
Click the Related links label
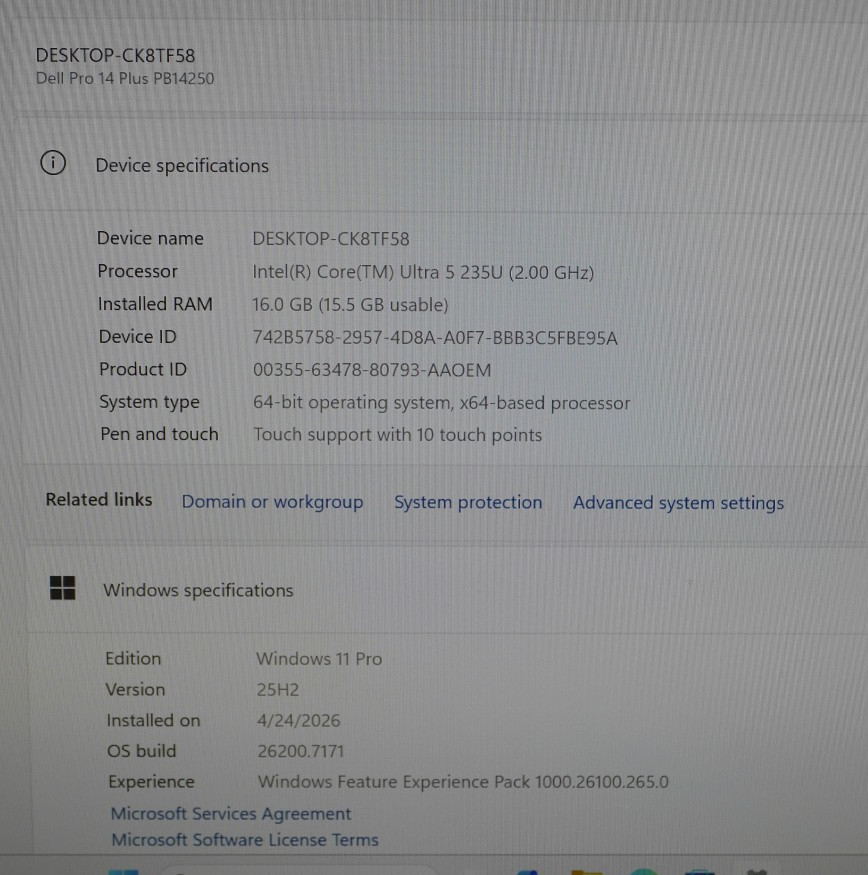99,499
